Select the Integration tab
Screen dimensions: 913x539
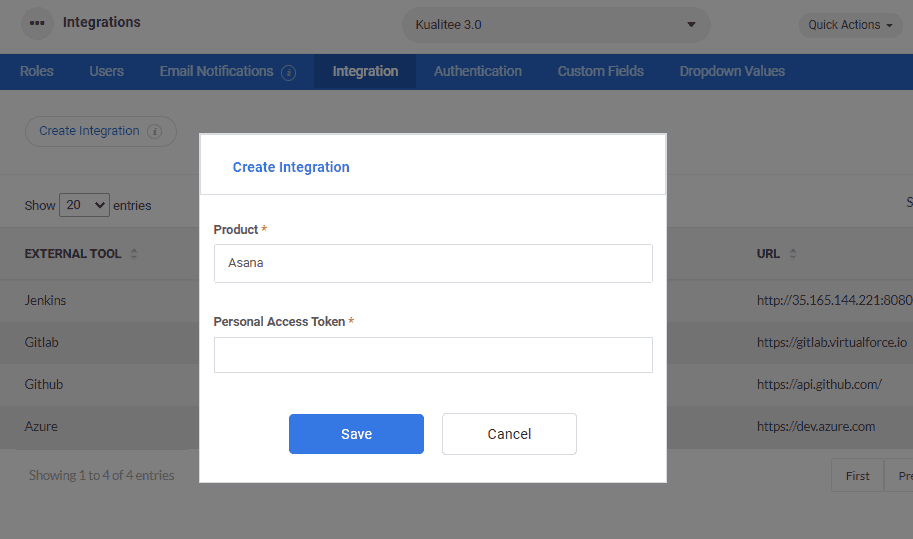coord(365,72)
